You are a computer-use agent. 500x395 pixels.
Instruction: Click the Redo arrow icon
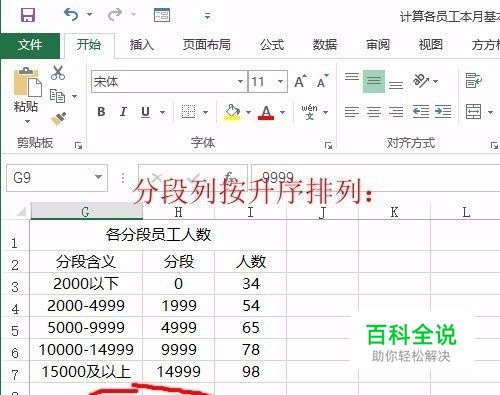[x=115, y=15]
